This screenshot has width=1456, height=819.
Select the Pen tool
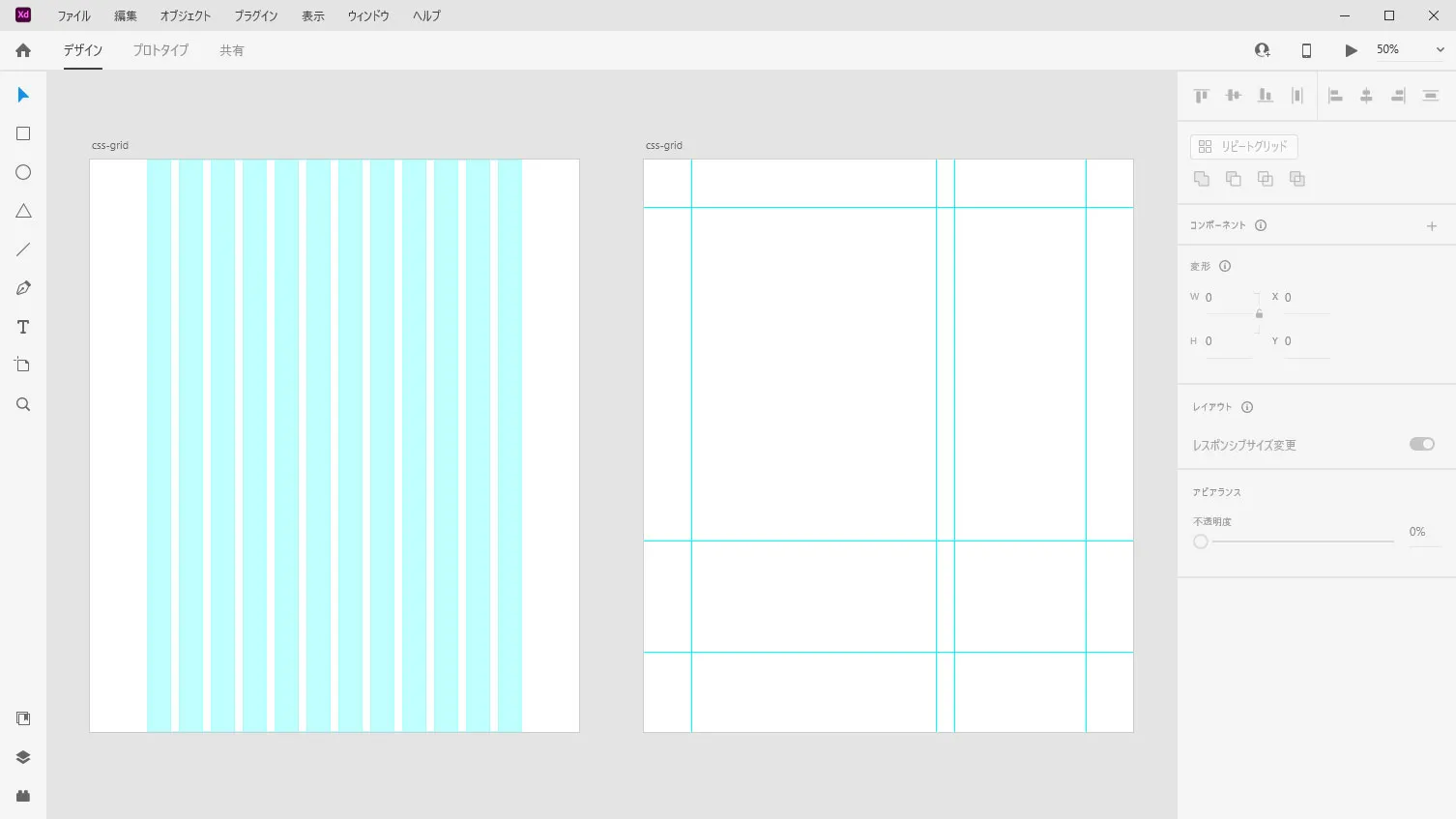point(22,287)
